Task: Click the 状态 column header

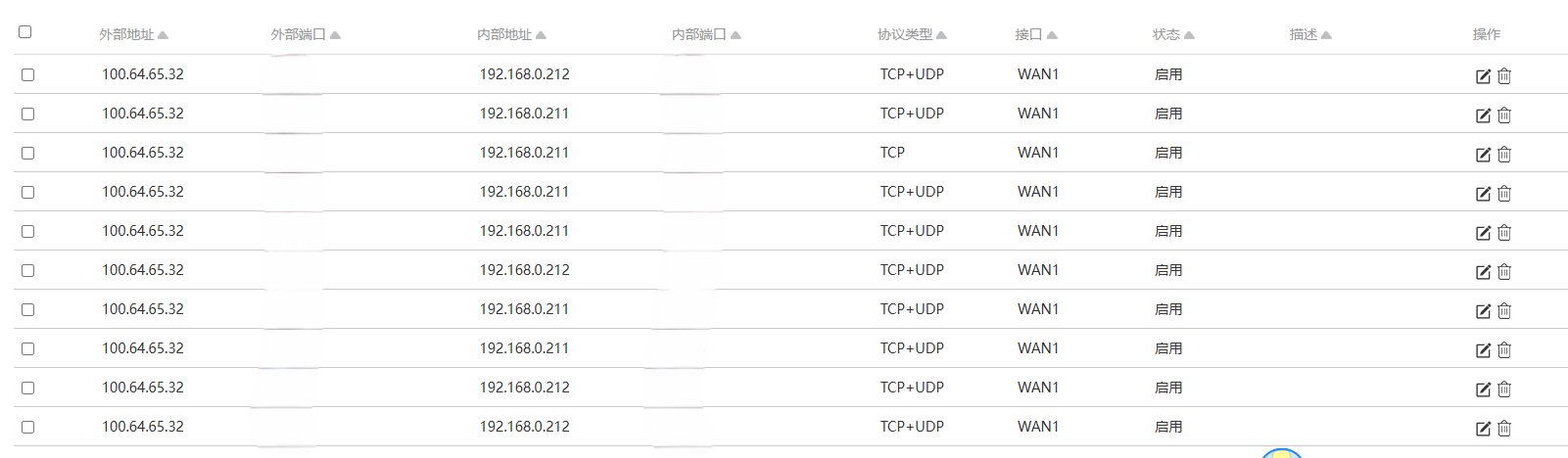Action: tap(1165, 34)
